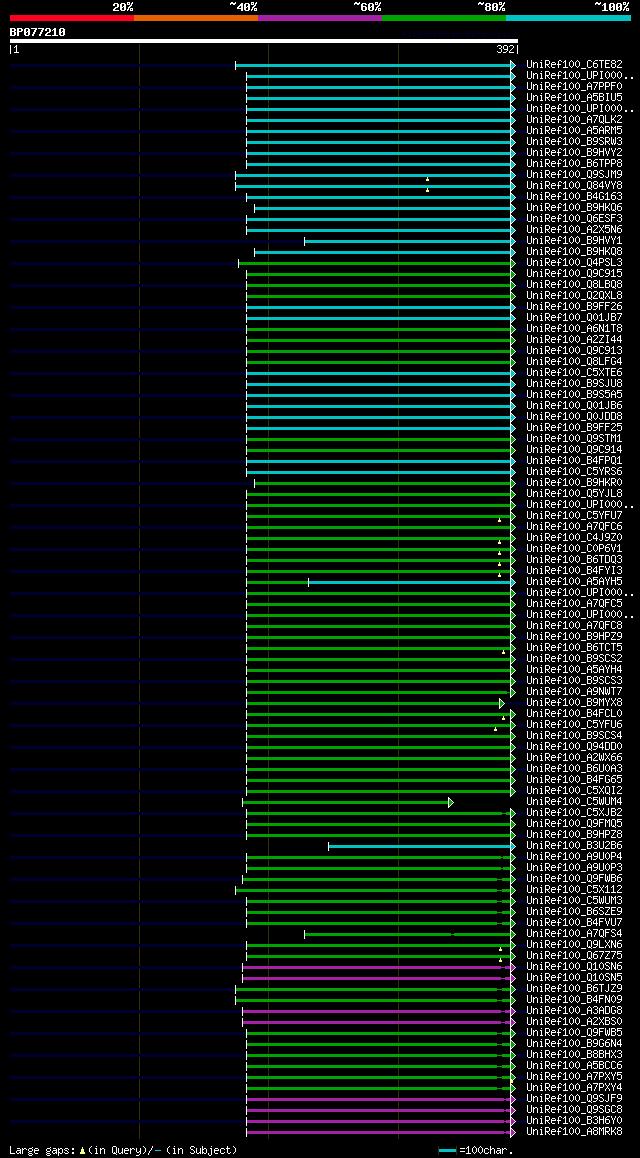The image size is (640, 1158).
Task: Select the UniRef100_B9G6N4 label
Action: tap(574, 1044)
